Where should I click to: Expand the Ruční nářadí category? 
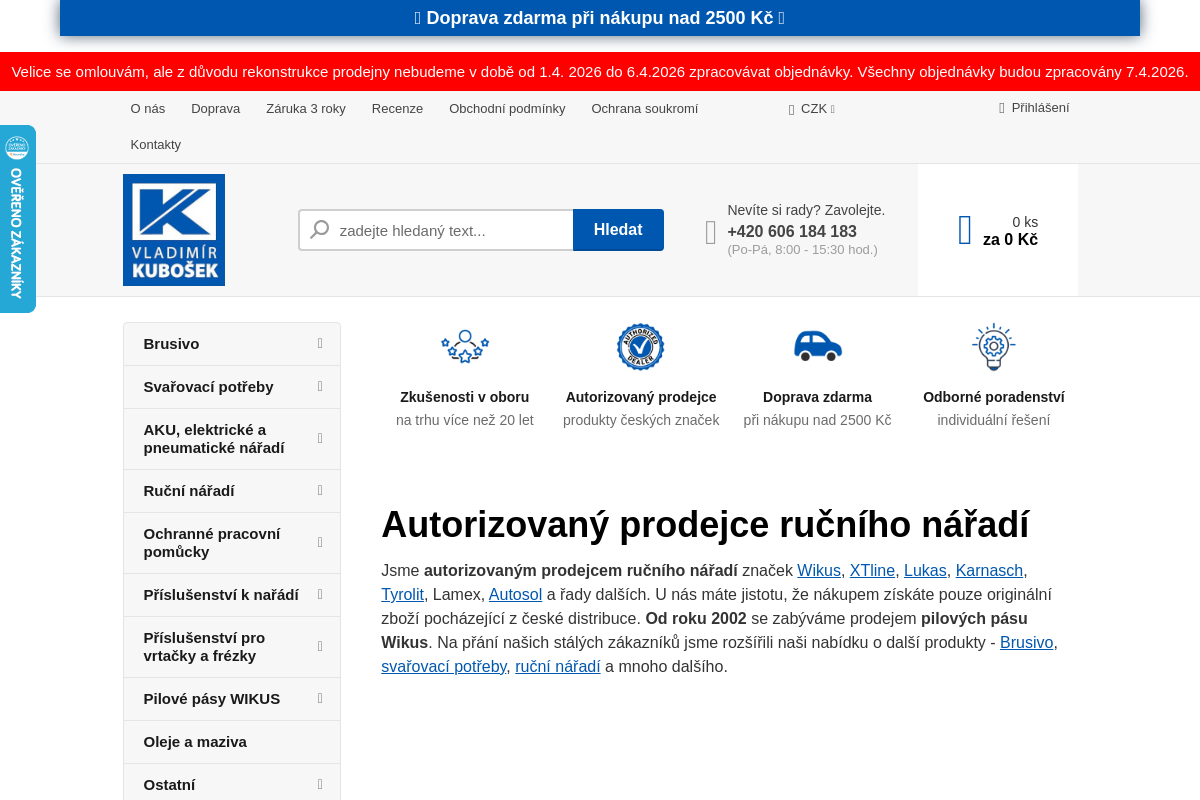coord(320,490)
